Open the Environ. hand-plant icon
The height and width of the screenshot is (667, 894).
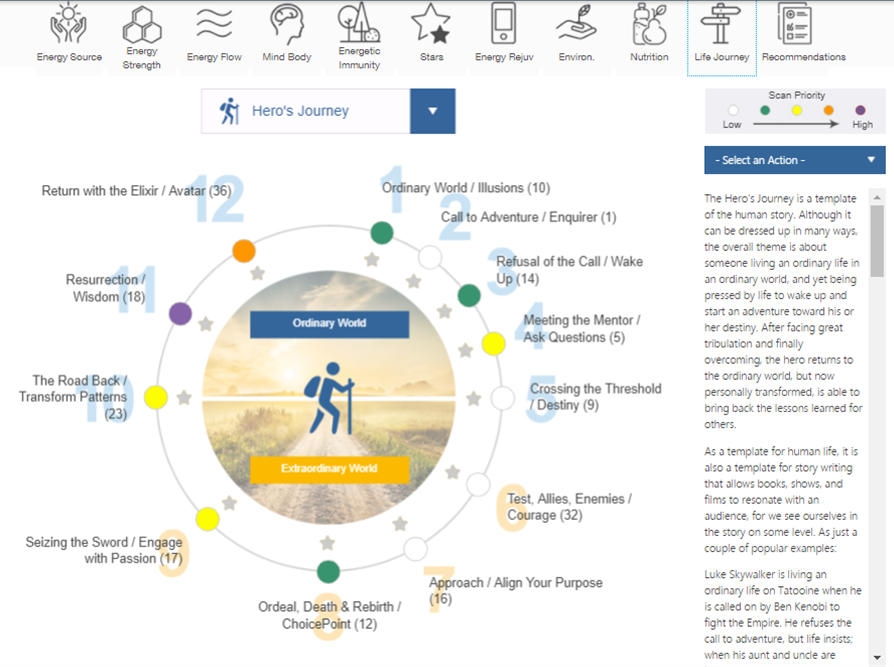576,23
